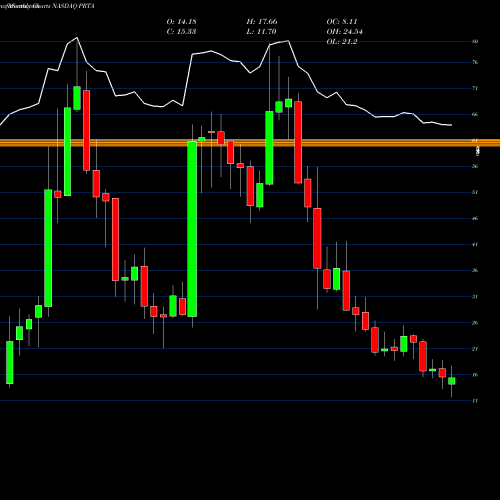Image resolution: width=500 pixels, height=500 pixels.
Task: Click the 51 price axis label
Action: [x=475, y=192]
